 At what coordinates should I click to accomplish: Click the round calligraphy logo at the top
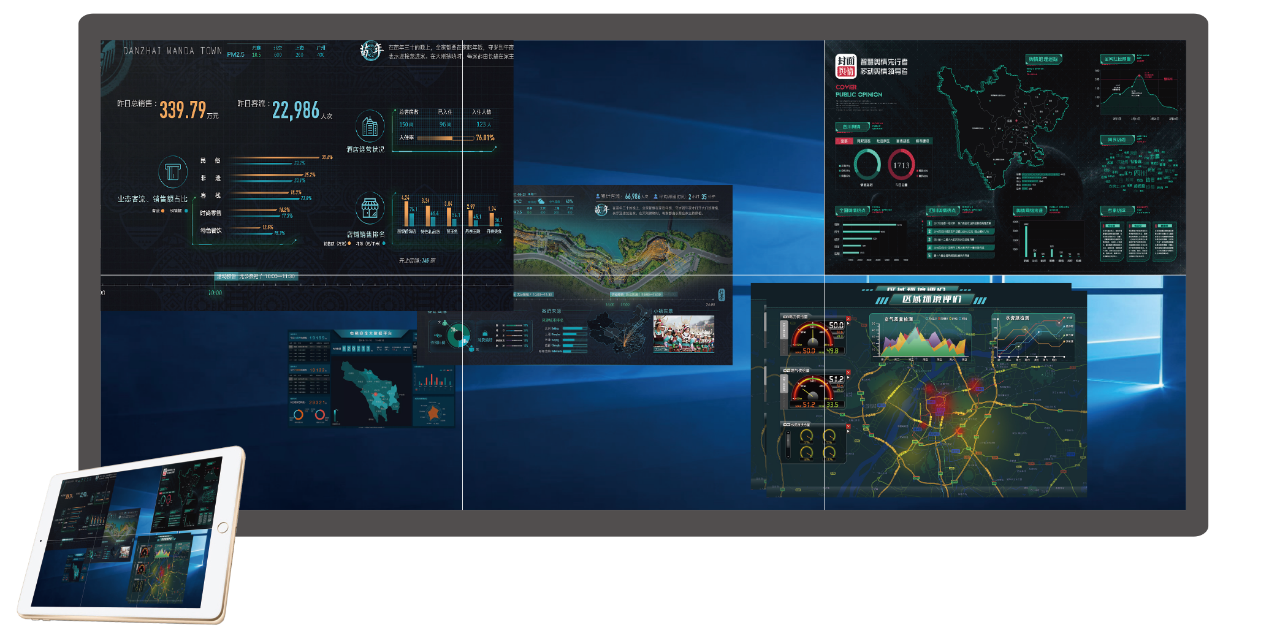pyautogui.click(x=372, y=50)
